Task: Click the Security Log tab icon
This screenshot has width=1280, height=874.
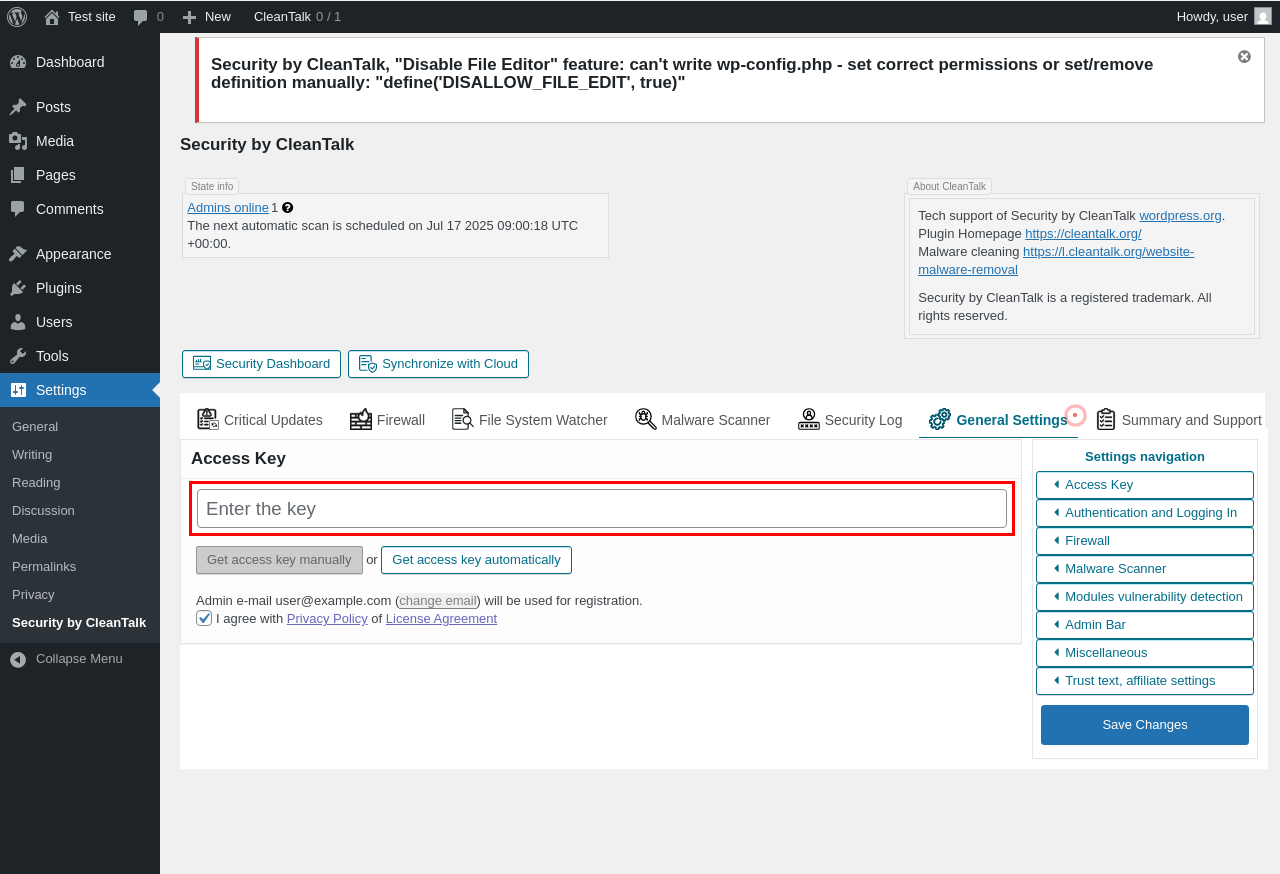Action: click(809, 419)
